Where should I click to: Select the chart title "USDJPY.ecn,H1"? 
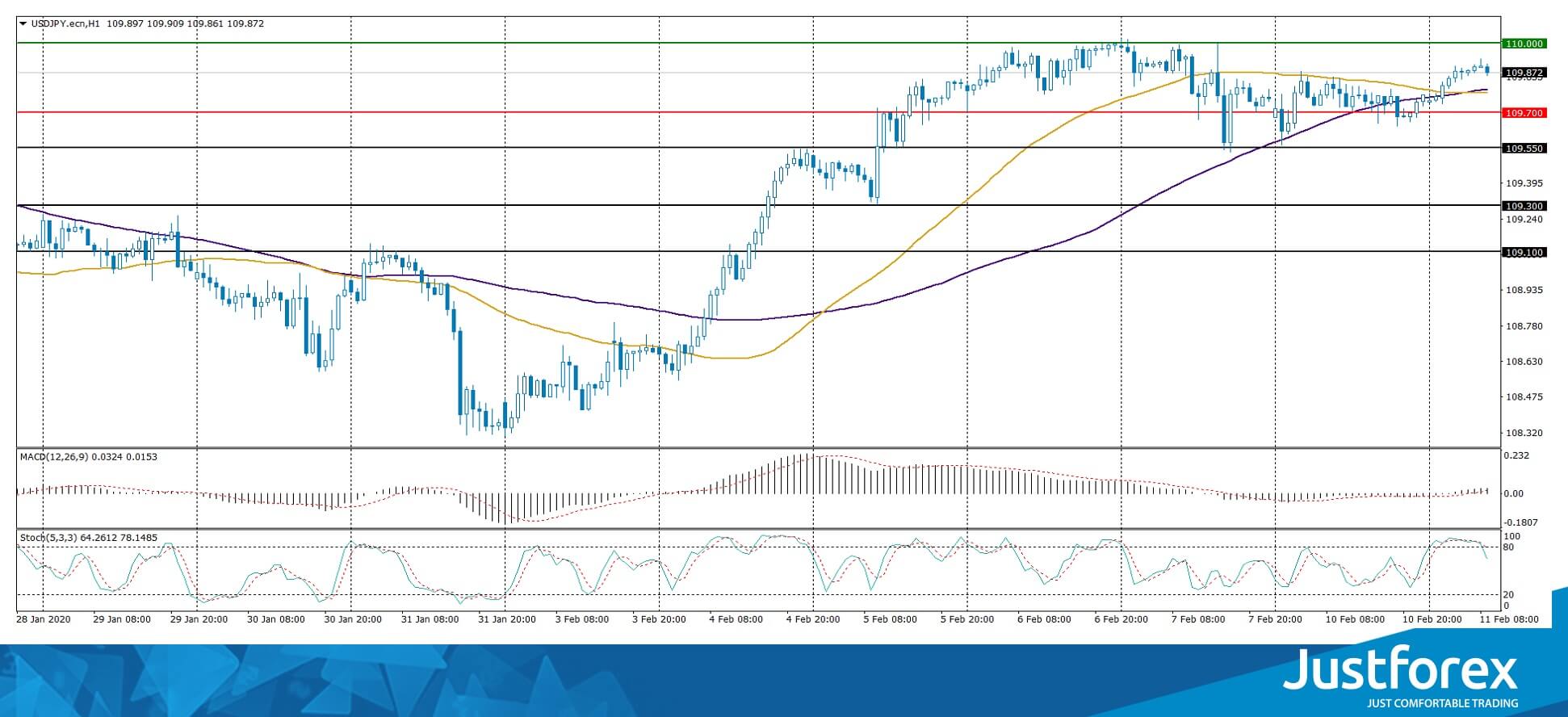click(65, 23)
